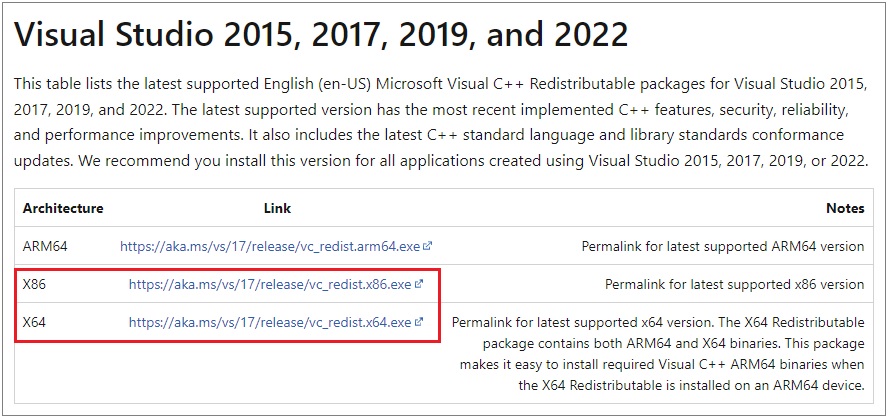Select the X86 architecture cell
The image size is (888, 420).
[x=34, y=284]
